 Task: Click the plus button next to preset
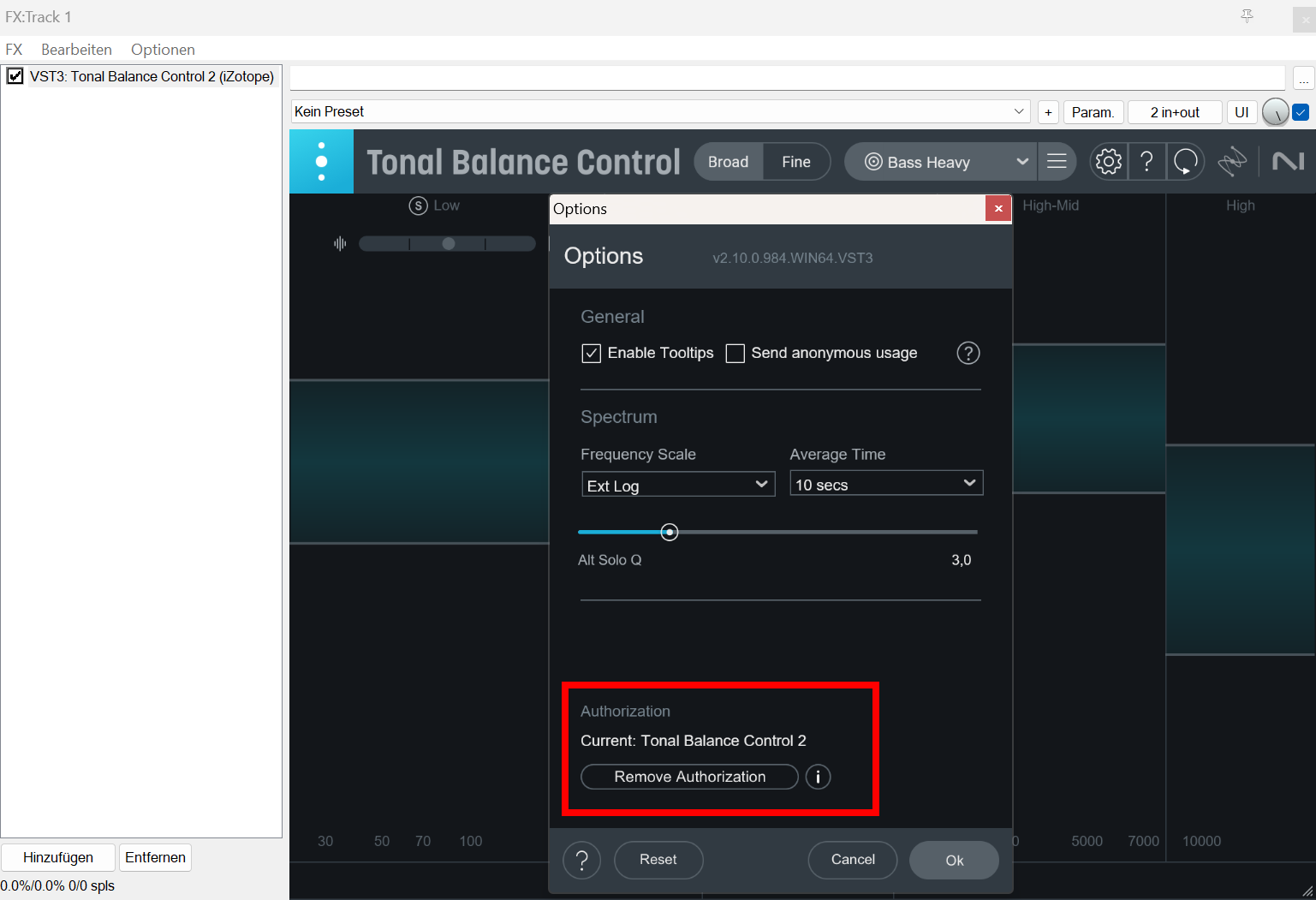[x=1048, y=112]
